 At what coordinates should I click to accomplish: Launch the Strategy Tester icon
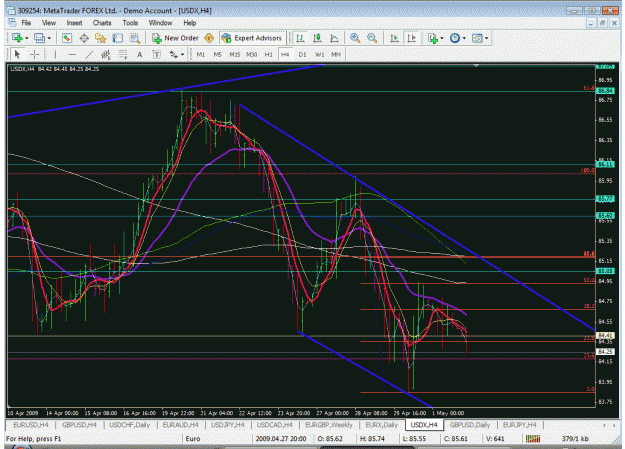click(x=135, y=38)
